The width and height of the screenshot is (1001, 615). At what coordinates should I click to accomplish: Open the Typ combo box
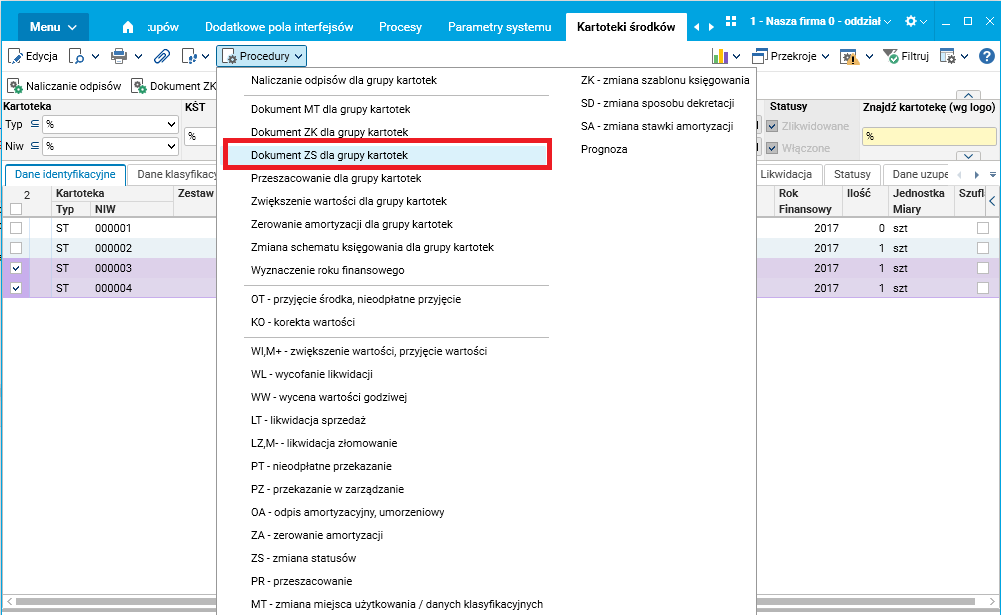click(x=110, y=124)
